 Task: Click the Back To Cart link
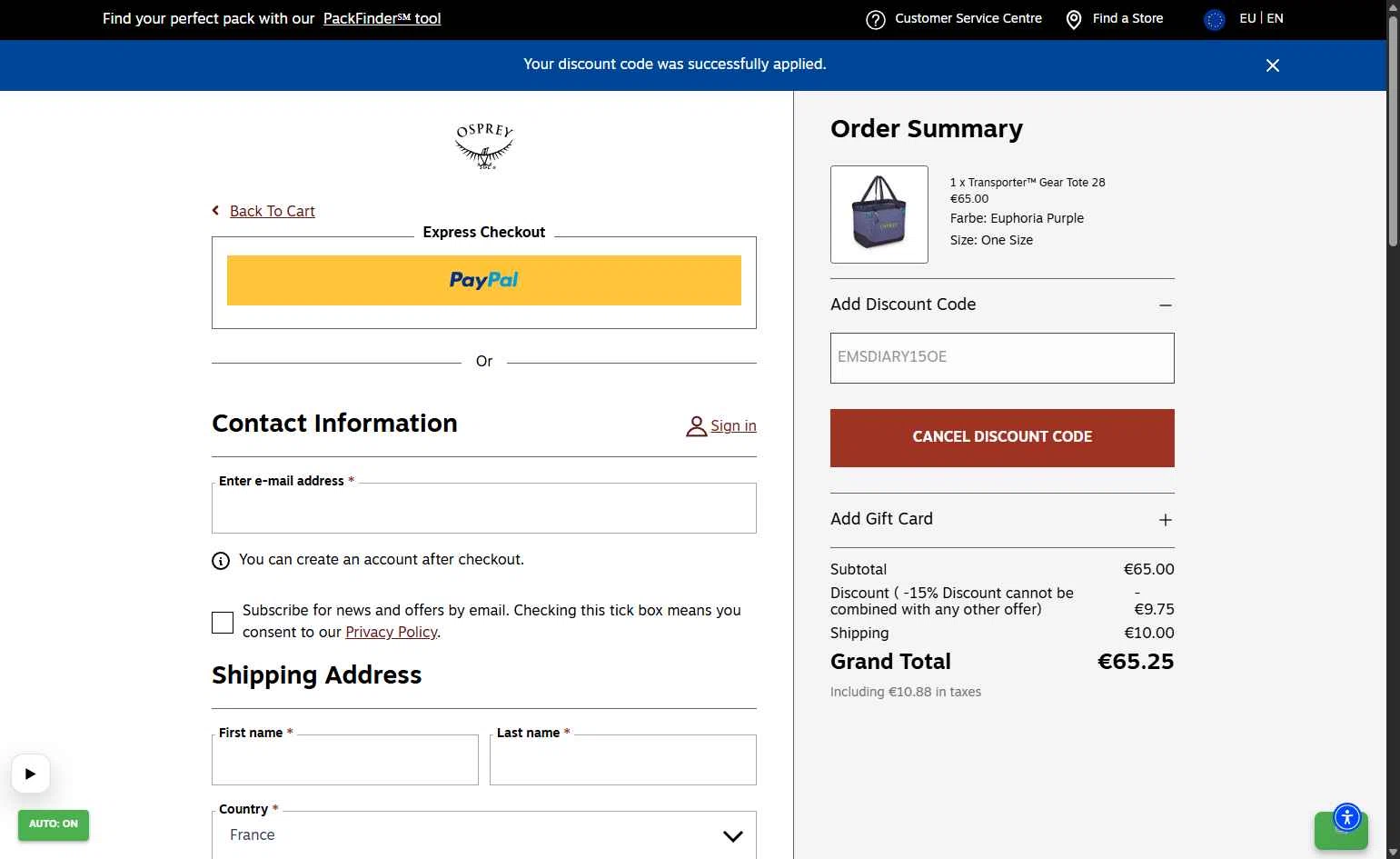(x=272, y=211)
